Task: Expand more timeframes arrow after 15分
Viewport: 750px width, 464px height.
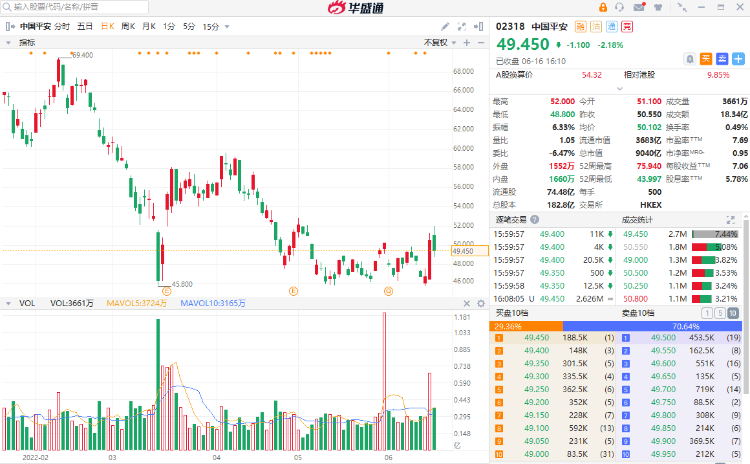Action: click(227, 27)
